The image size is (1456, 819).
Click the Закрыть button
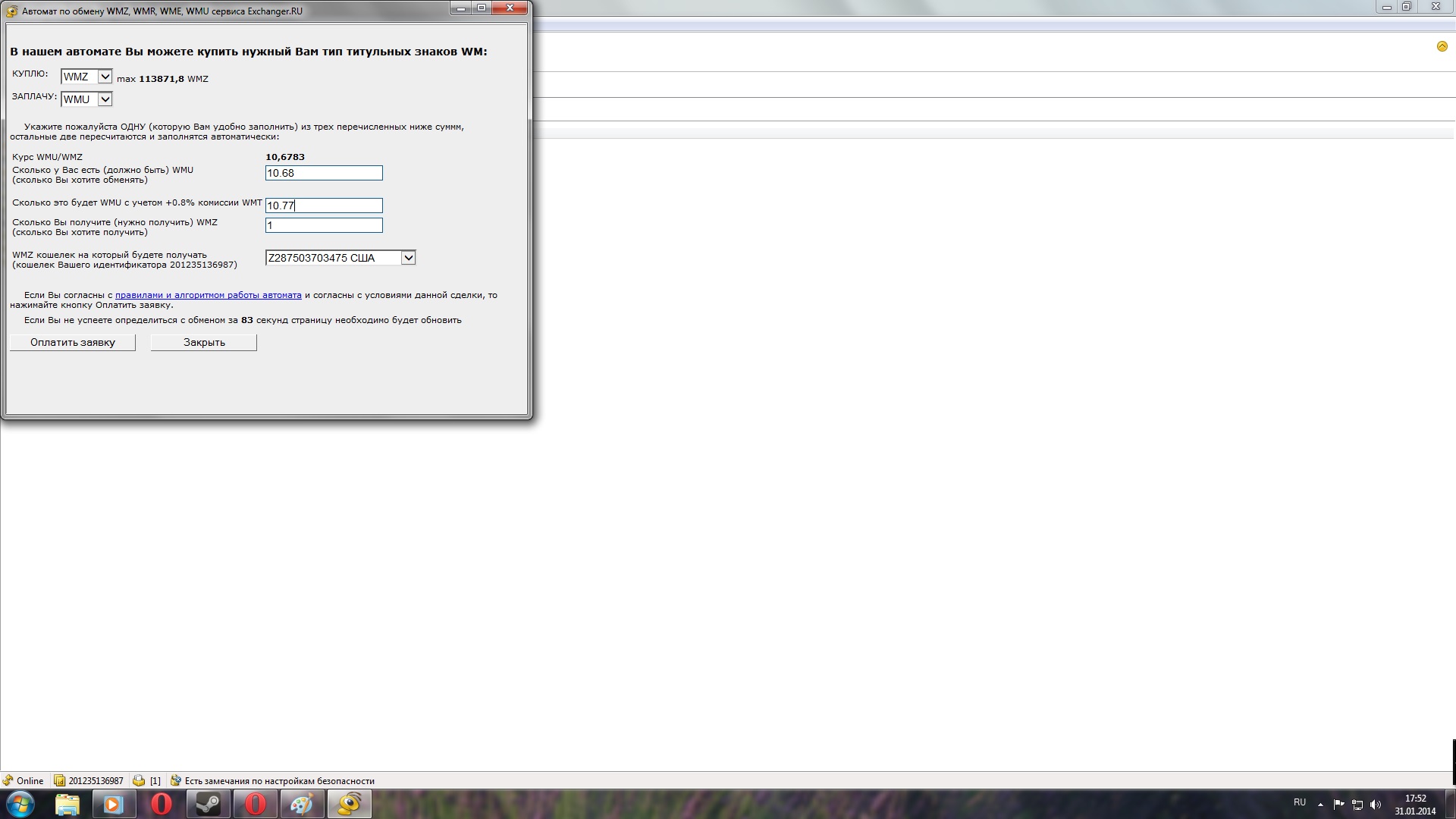204,343
